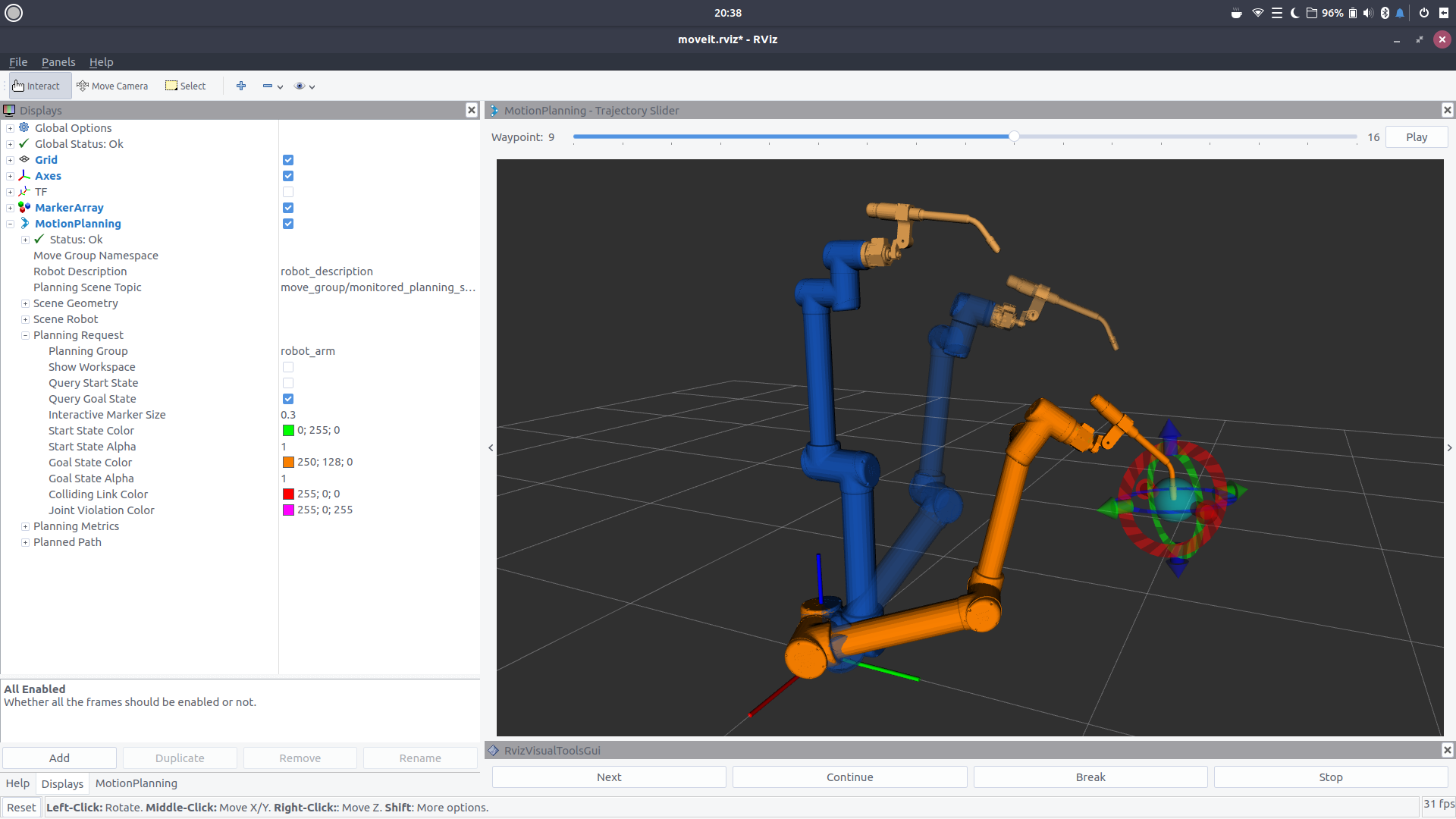The image size is (1456, 819).
Task: Toggle the MarkerArray checkbox
Action: [x=288, y=208]
